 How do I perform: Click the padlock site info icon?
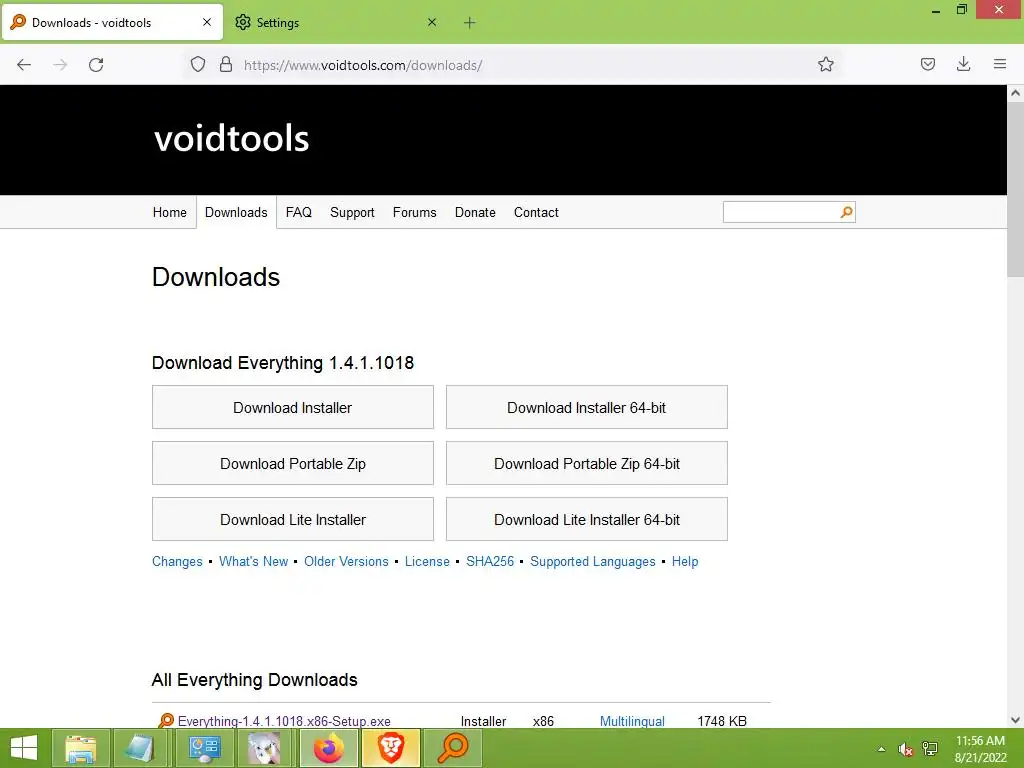coord(226,64)
